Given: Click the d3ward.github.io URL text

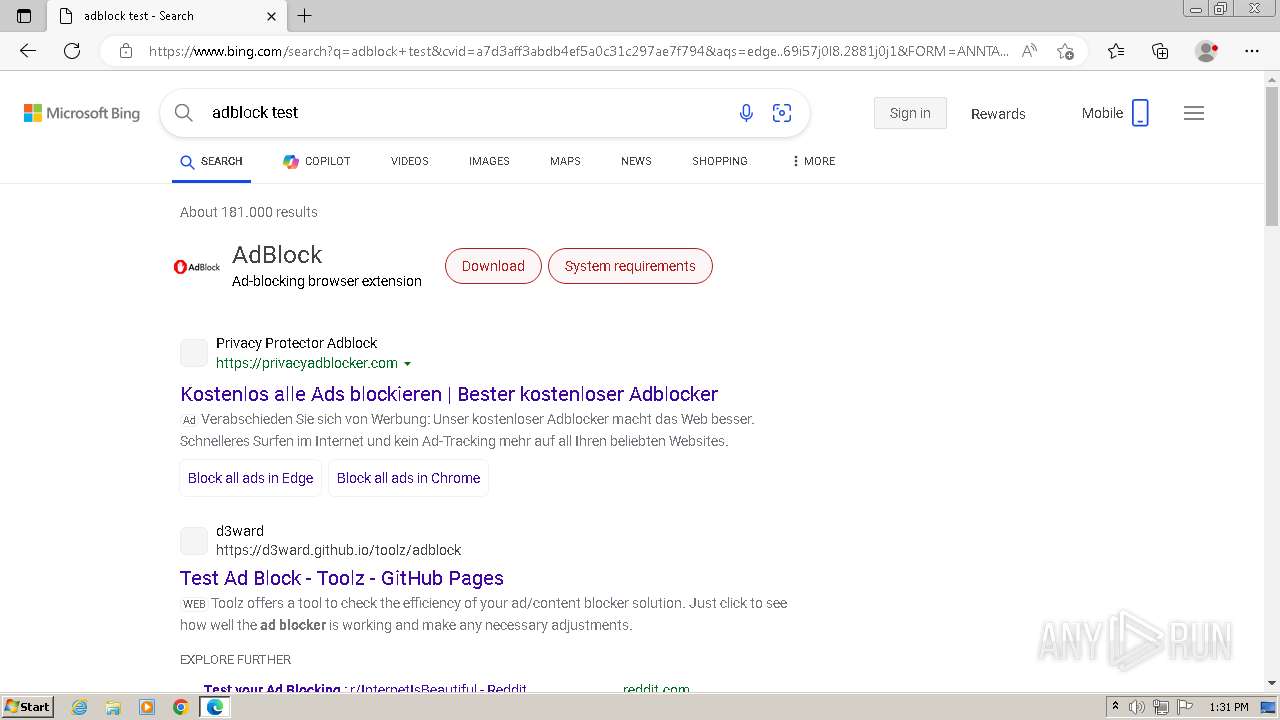Looking at the screenshot, I should tap(338, 550).
